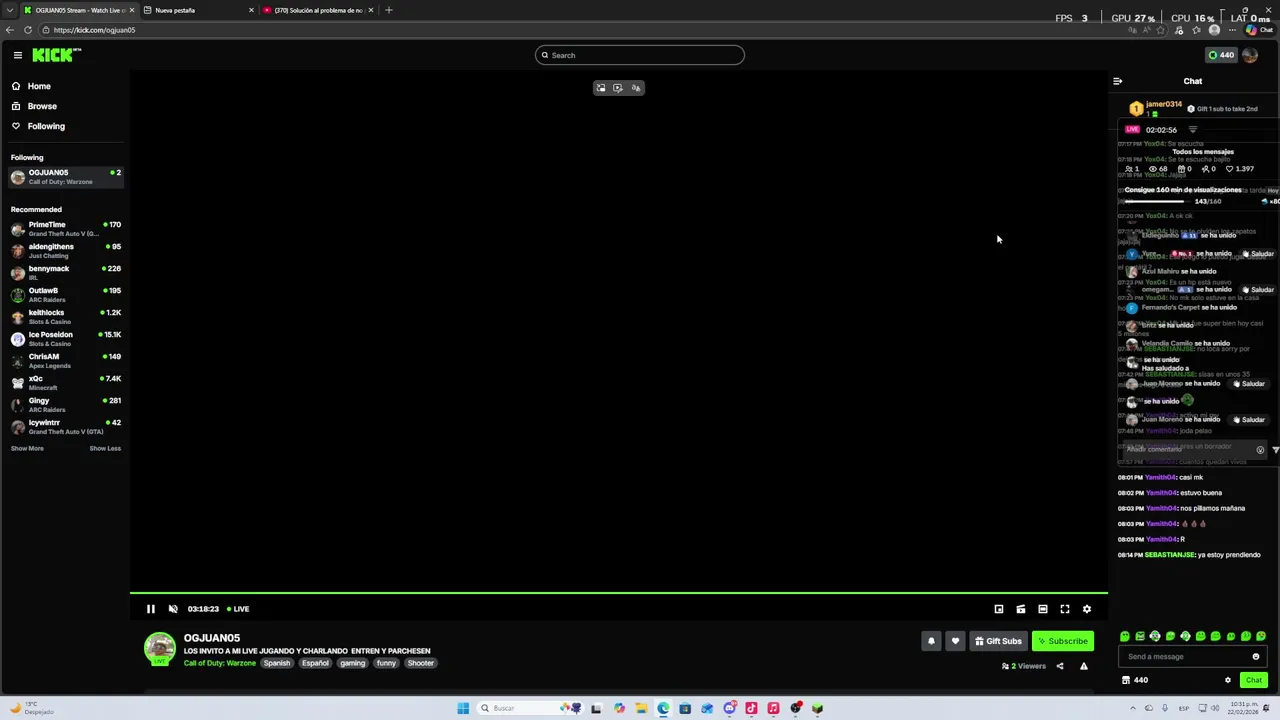Click the Search box

click(x=640, y=55)
